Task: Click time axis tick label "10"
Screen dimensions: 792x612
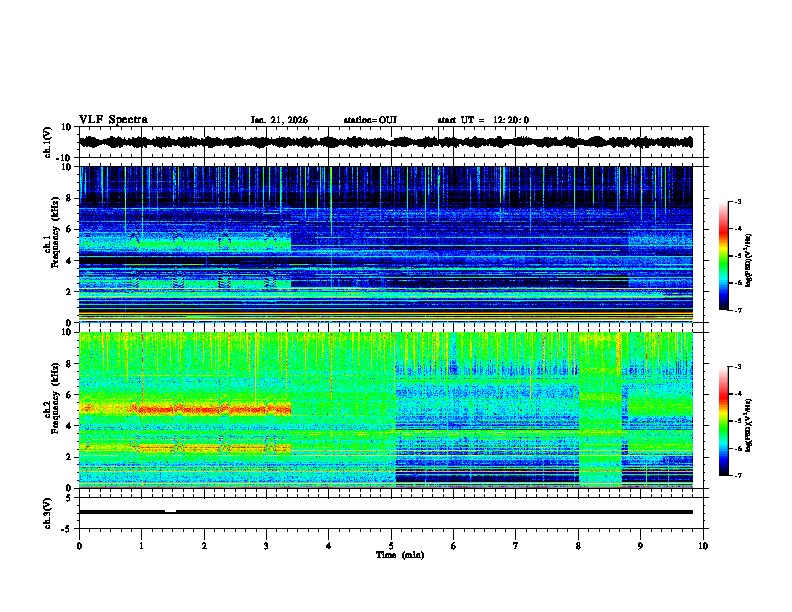Action: pos(703,546)
